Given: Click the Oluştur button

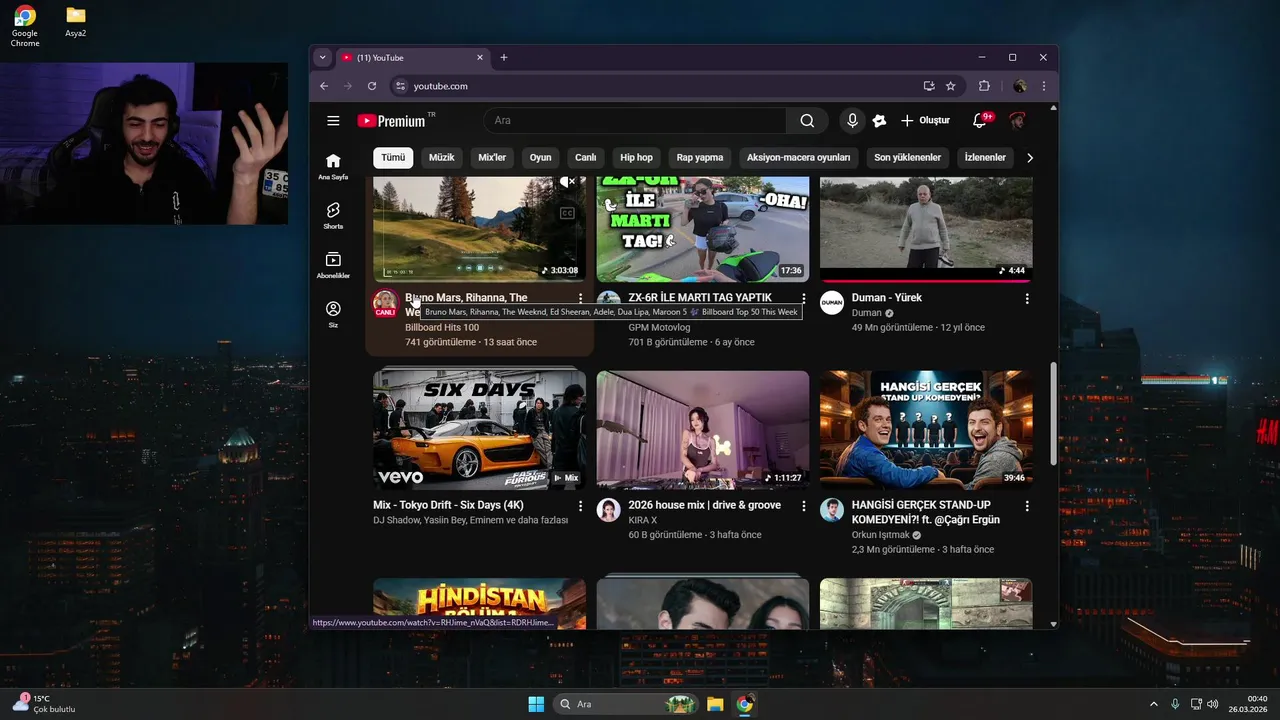Looking at the screenshot, I should point(925,121).
